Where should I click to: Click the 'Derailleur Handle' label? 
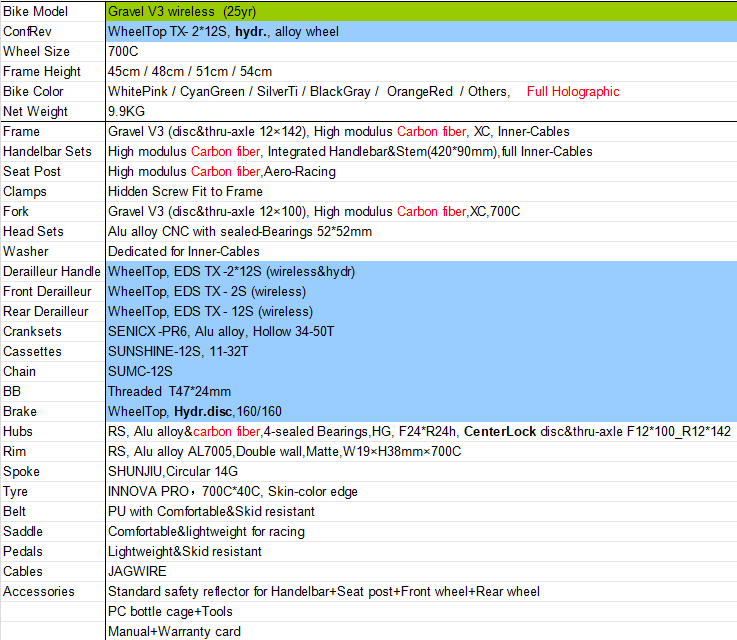pos(53,272)
